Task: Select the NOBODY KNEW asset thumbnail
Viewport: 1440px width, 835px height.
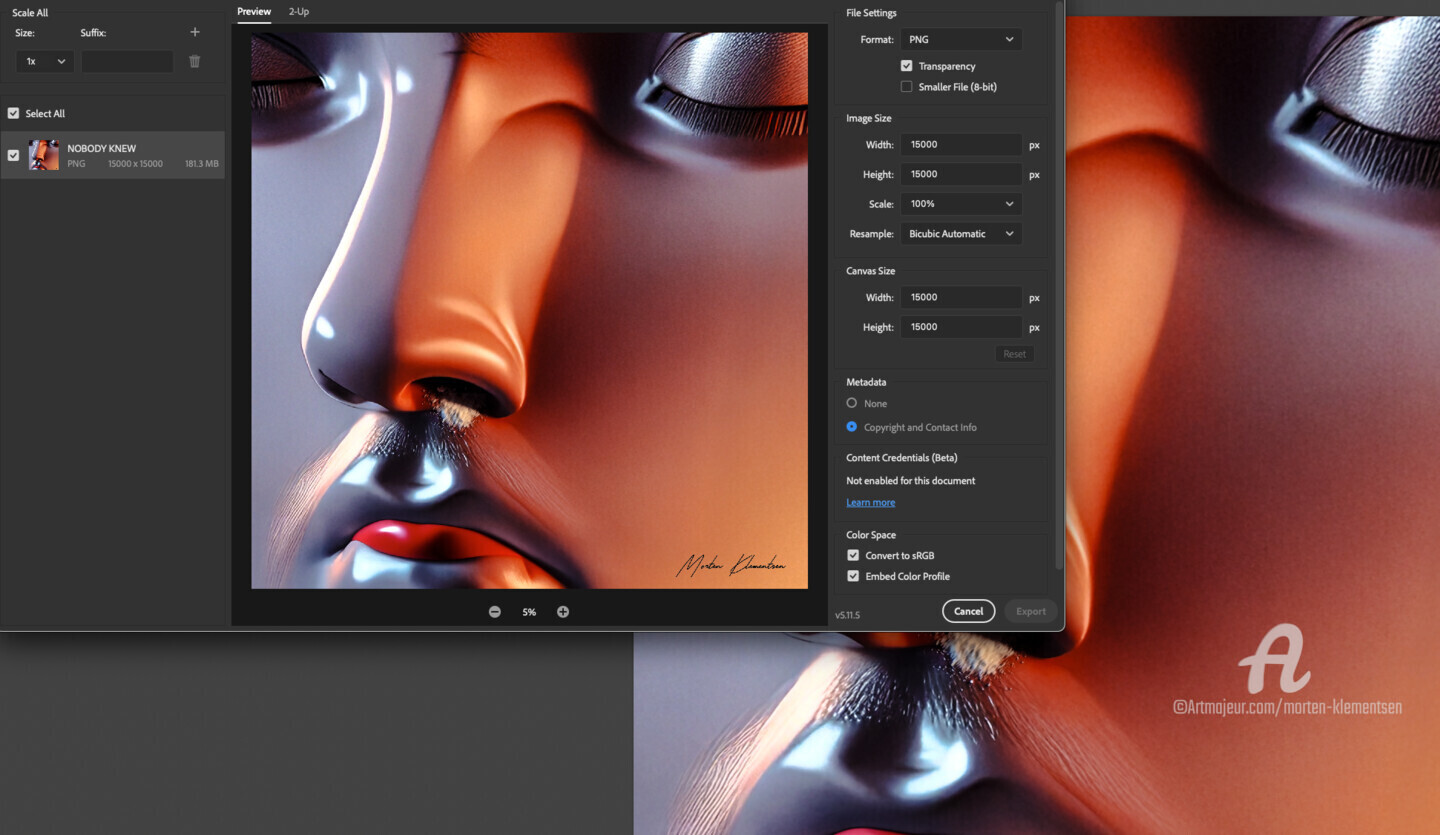Action: point(44,155)
